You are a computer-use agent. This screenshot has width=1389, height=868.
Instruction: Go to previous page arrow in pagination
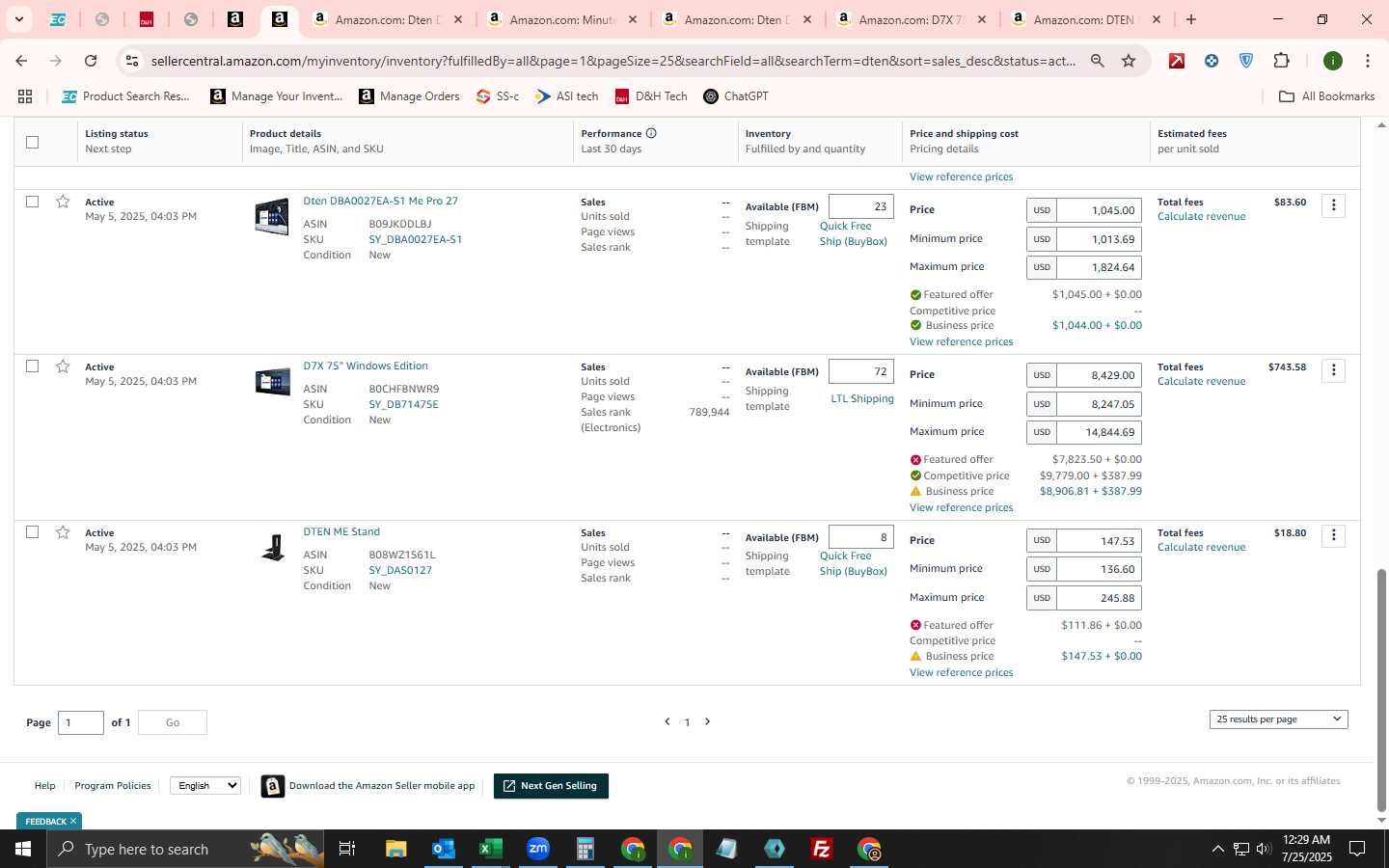(x=667, y=721)
